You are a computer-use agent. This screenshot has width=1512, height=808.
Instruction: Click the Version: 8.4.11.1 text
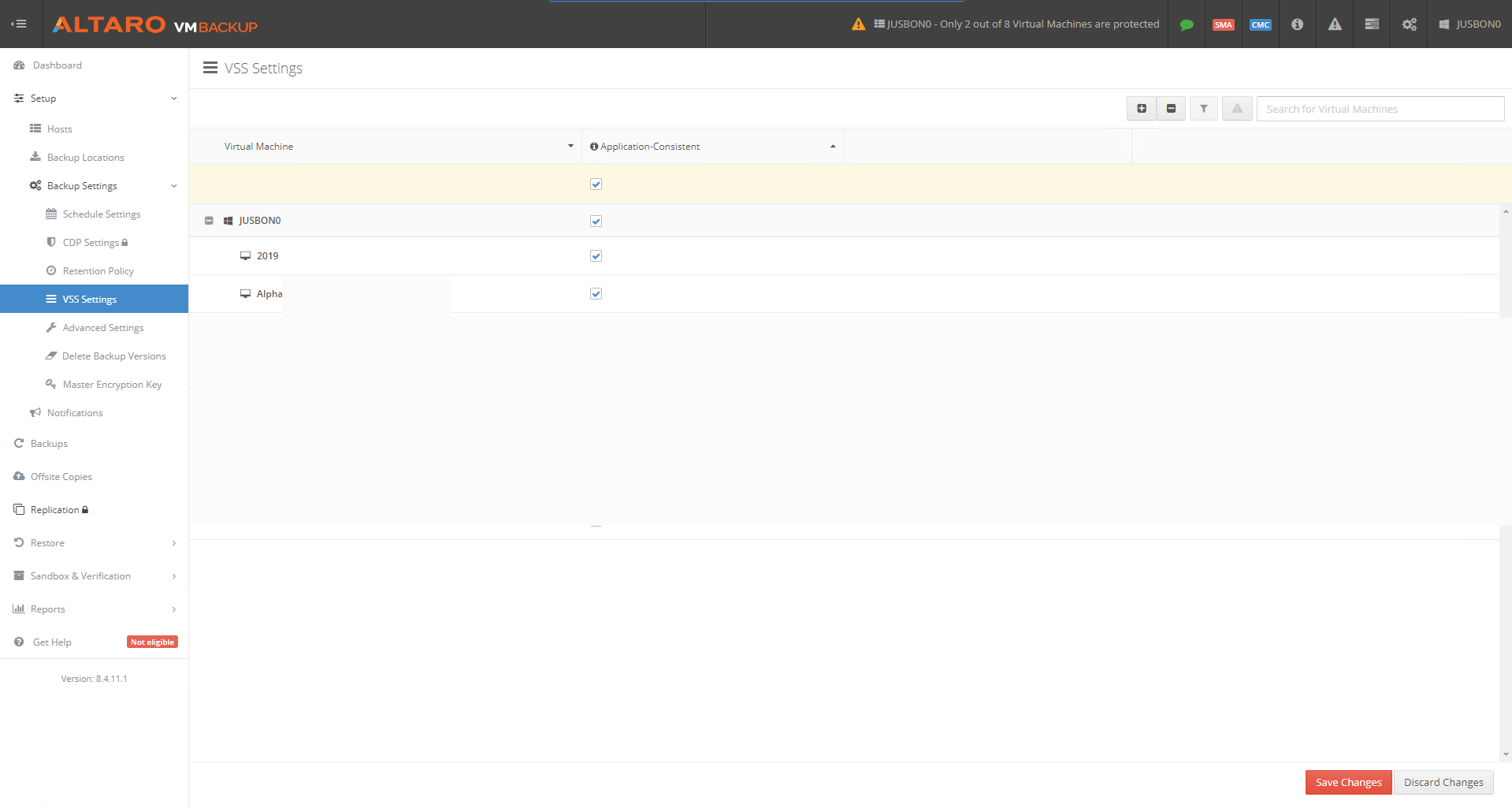tap(94, 679)
